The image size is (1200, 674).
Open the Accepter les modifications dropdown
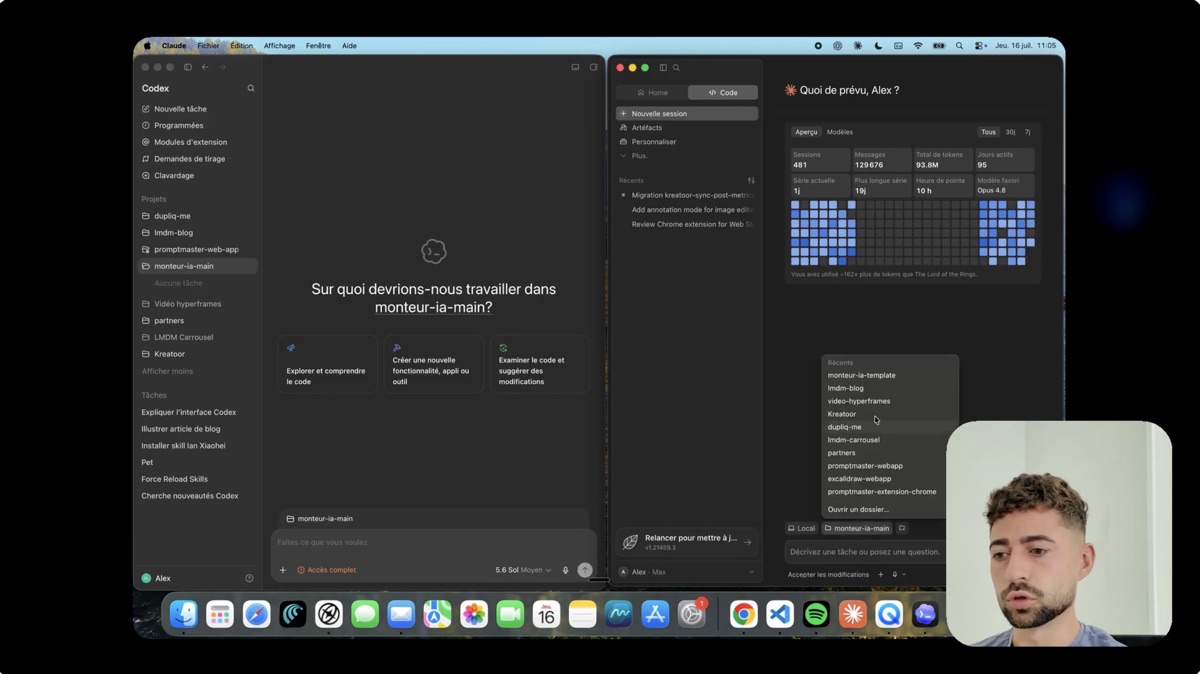829,575
